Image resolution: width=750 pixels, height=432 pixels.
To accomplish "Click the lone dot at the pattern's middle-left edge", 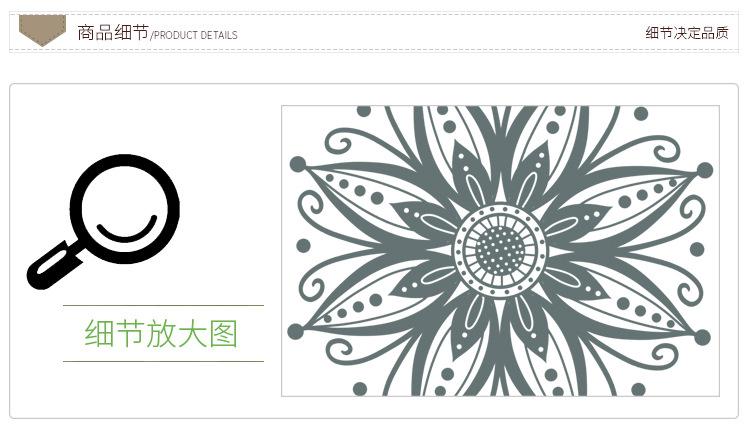I will pyautogui.click(x=304, y=246).
